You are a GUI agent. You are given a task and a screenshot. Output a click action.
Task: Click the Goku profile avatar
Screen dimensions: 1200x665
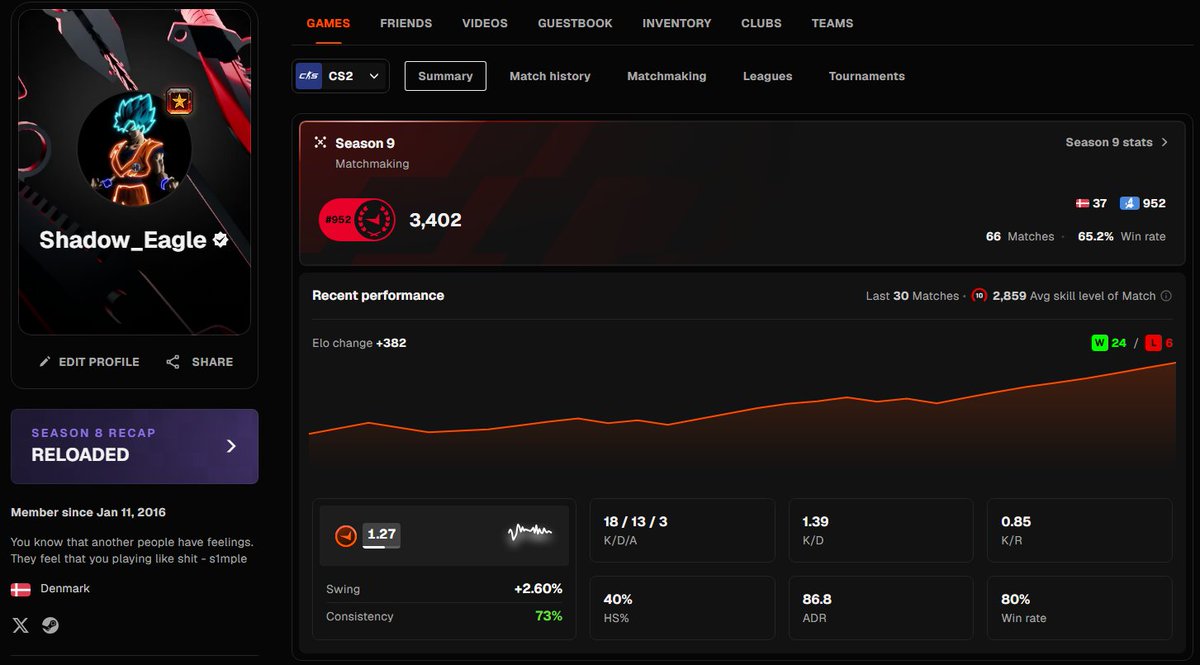click(134, 151)
